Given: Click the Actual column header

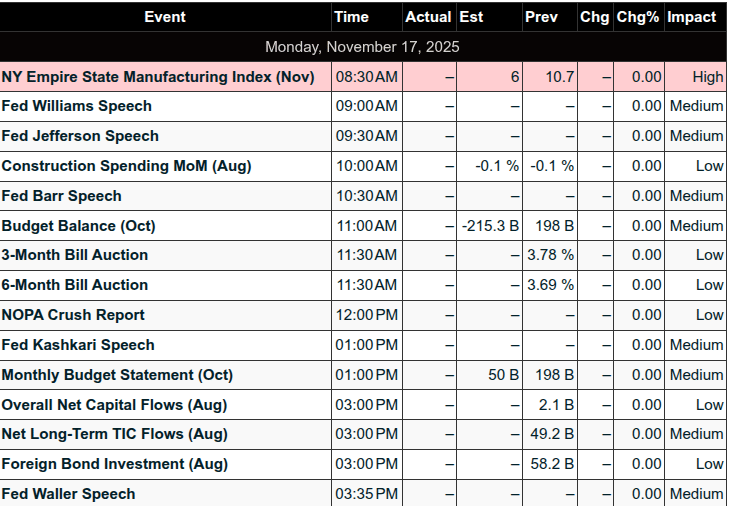Looking at the screenshot, I should click(x=428, y=17).
